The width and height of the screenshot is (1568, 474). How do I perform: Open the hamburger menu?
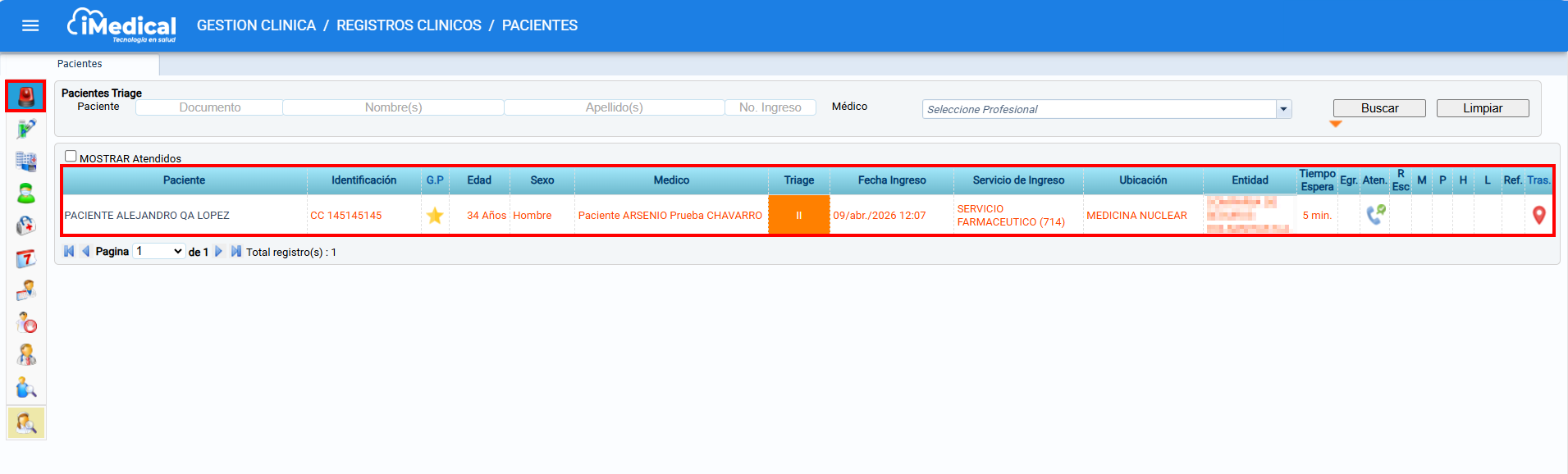30,25
